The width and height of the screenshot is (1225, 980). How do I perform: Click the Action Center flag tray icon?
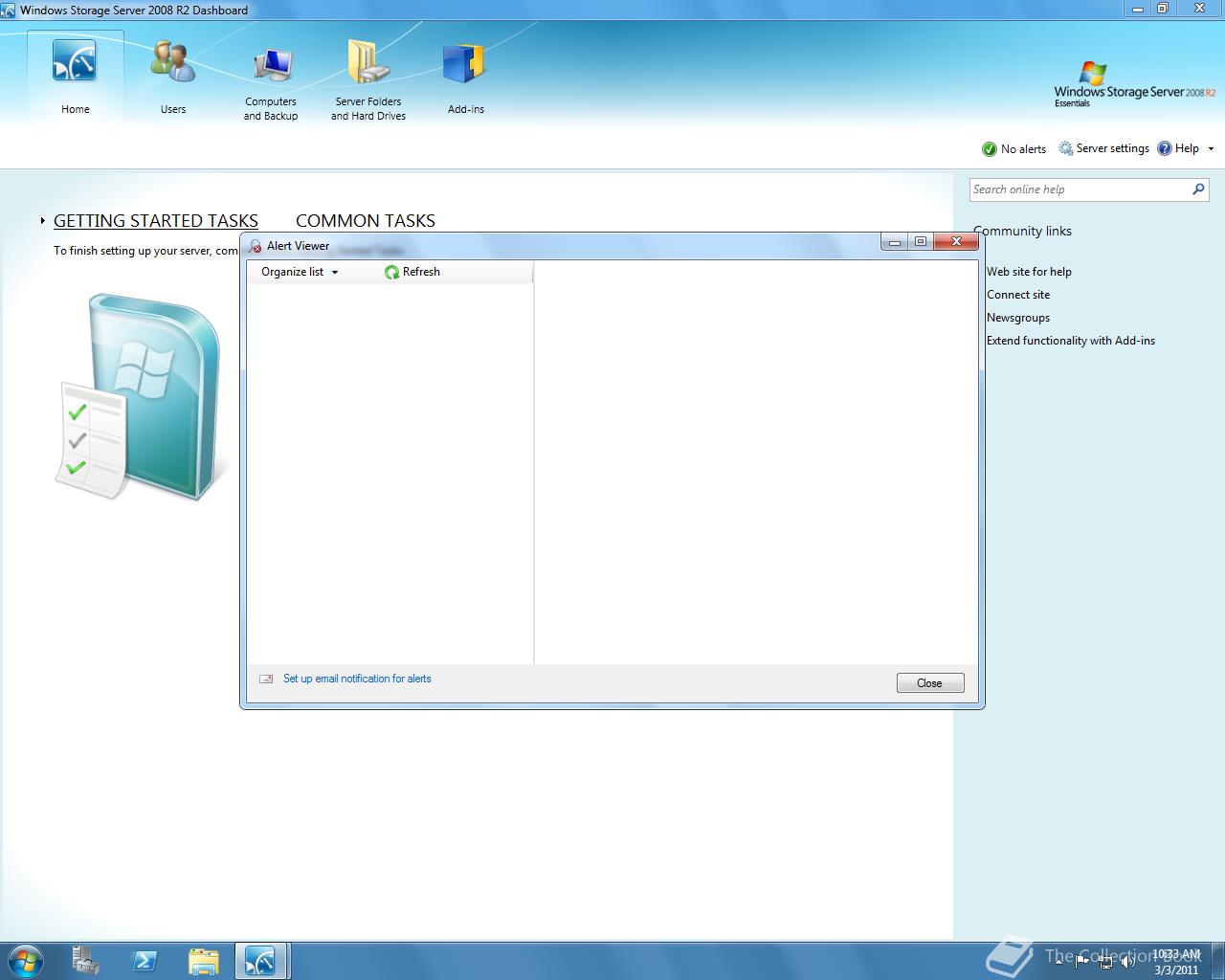1082,961
